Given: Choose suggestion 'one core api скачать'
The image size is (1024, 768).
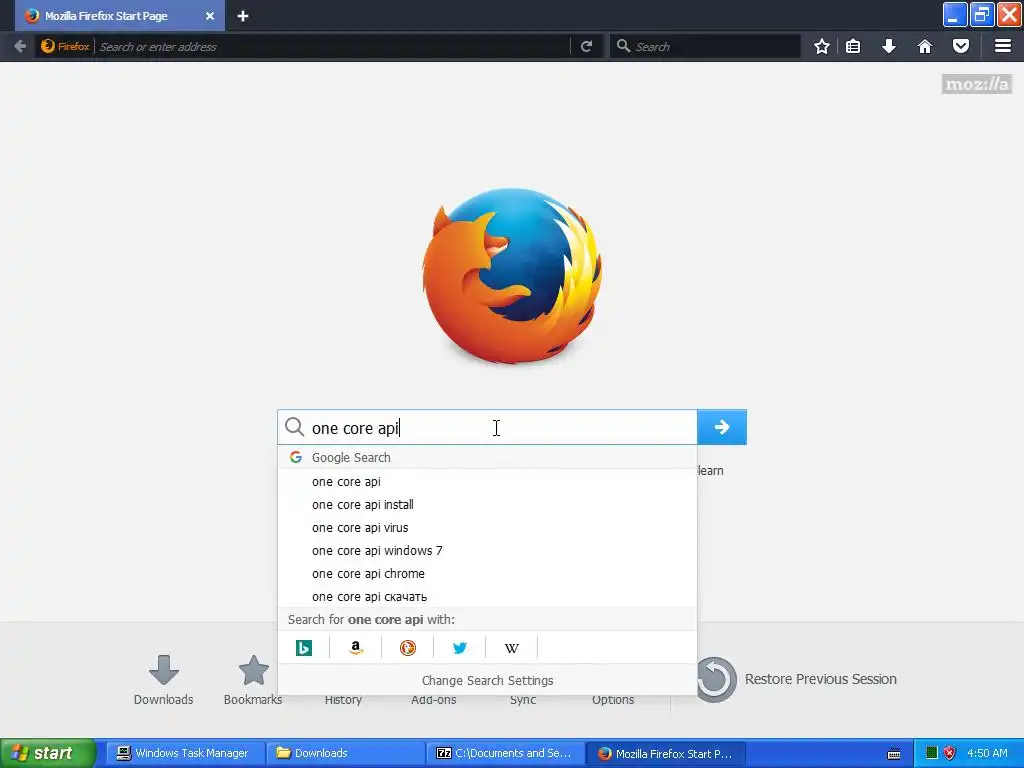Looking at the screenshot, I should [487, 596].
